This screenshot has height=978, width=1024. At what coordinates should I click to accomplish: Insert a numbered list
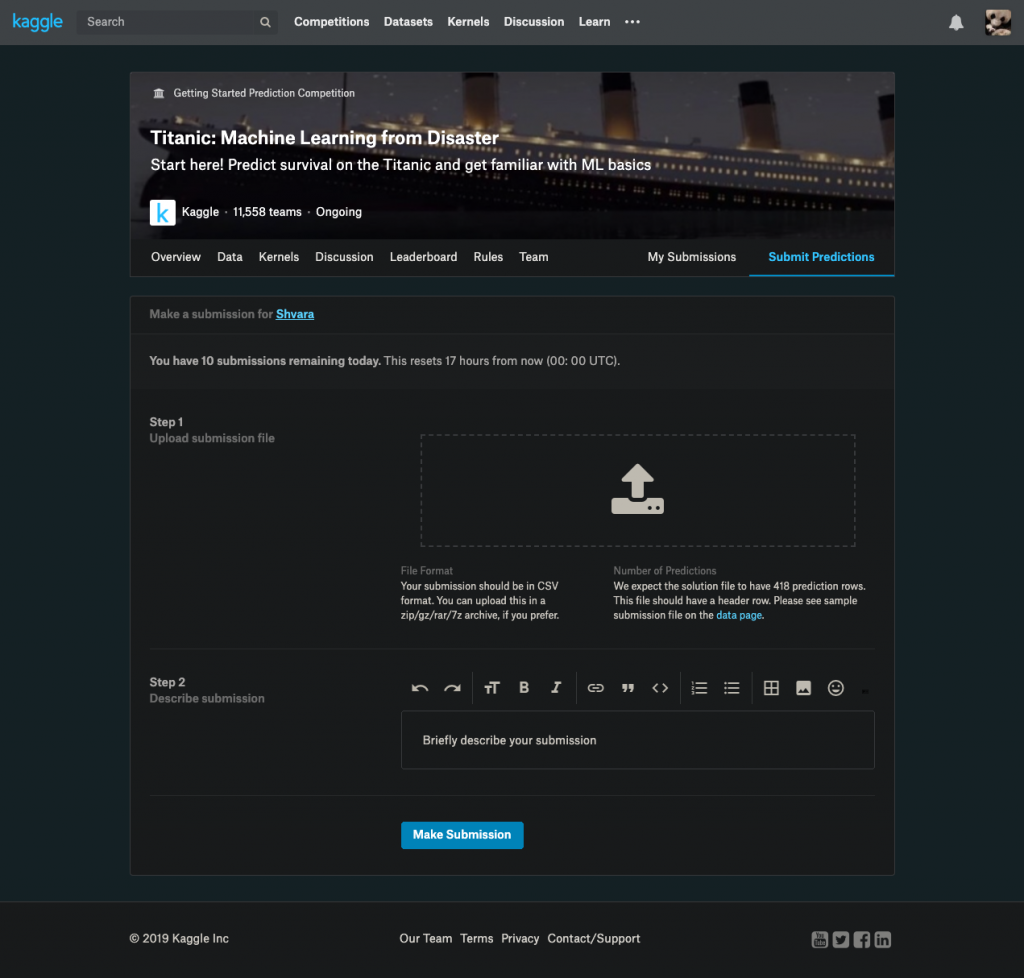coord(699,688)
